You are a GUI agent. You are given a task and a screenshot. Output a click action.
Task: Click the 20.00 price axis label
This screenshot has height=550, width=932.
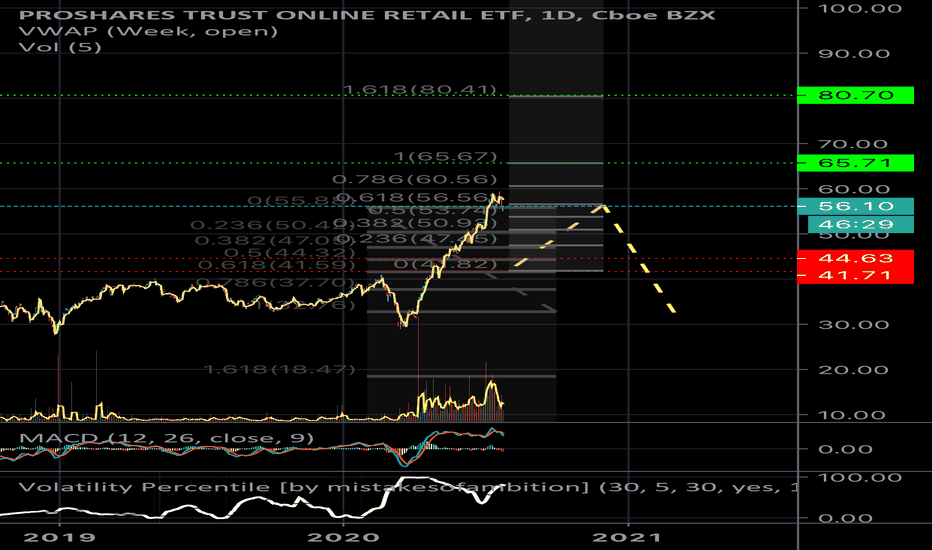point(854,370)
